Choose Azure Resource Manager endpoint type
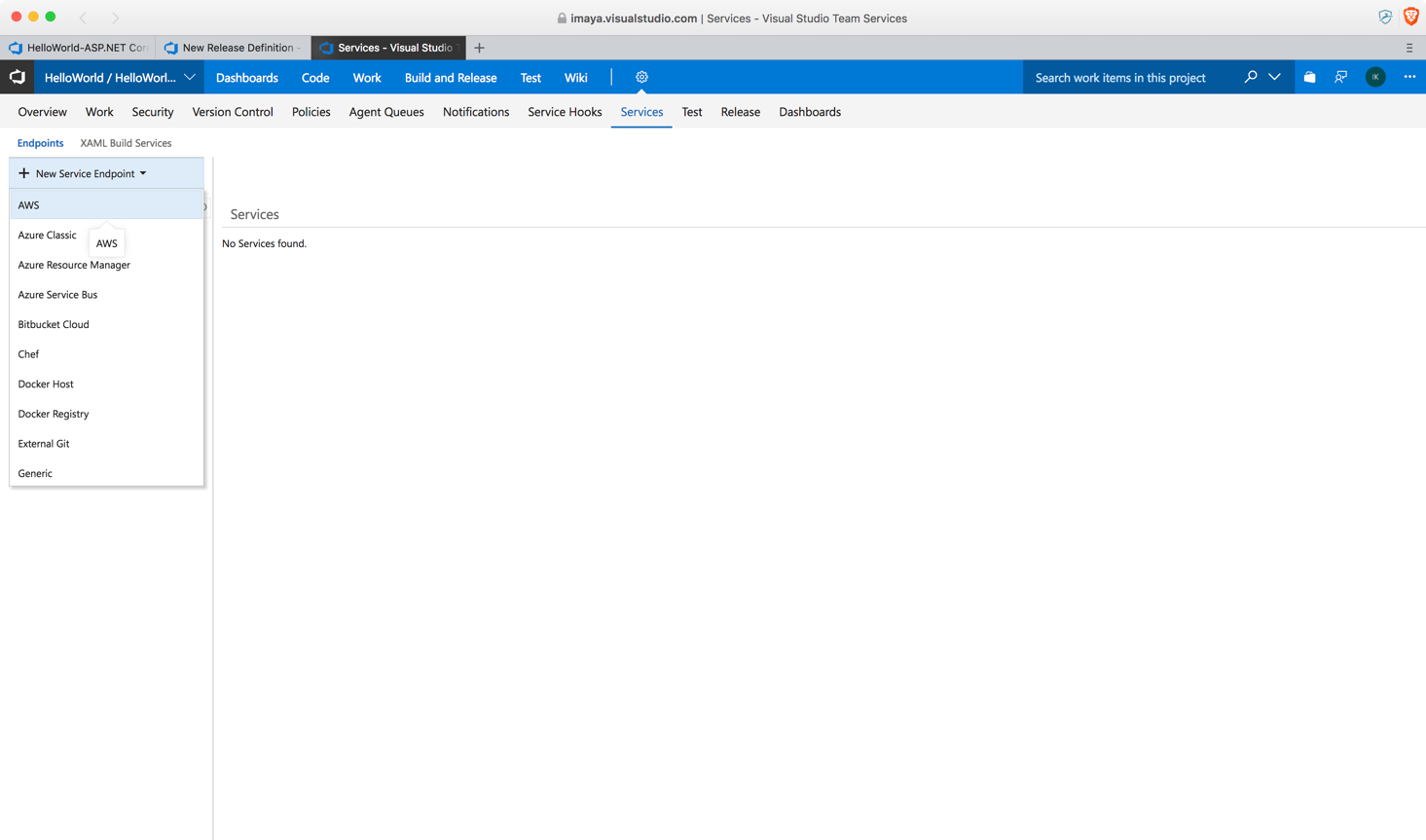This screenshot has width=1426, height=840. click(x=106, y=265)
